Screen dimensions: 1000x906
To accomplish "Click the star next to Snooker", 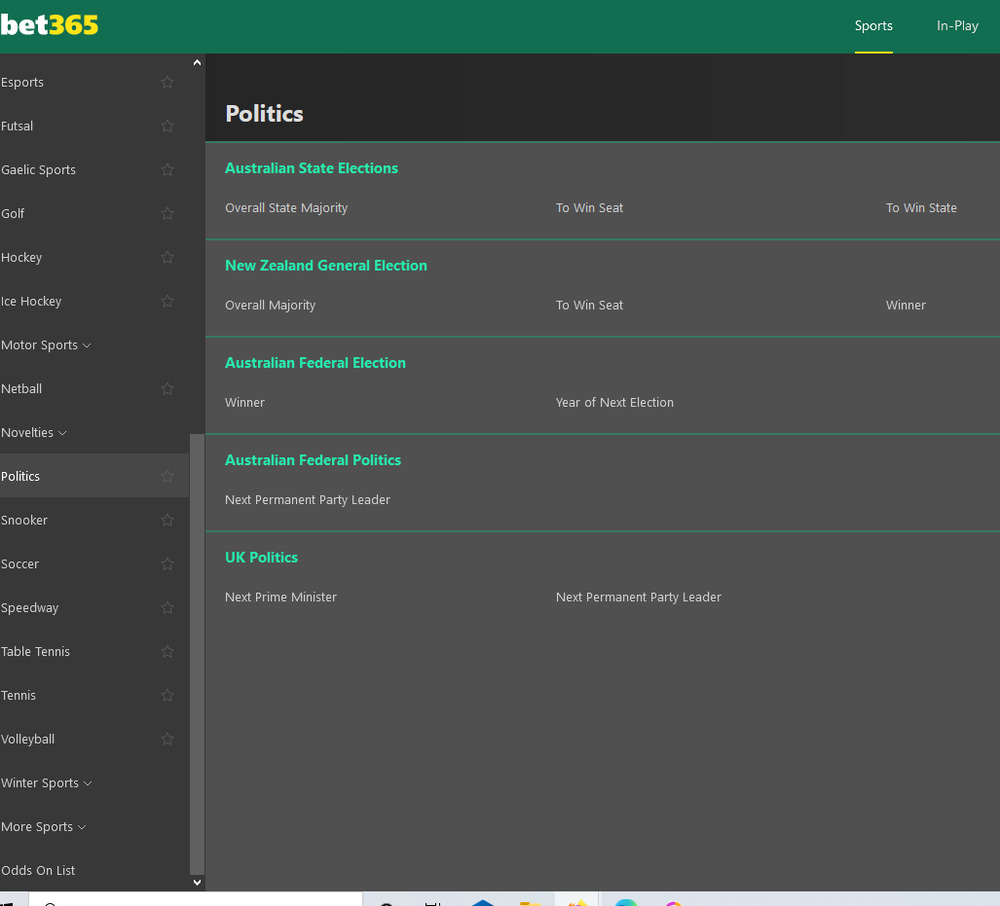I will (x=167, y=520).
